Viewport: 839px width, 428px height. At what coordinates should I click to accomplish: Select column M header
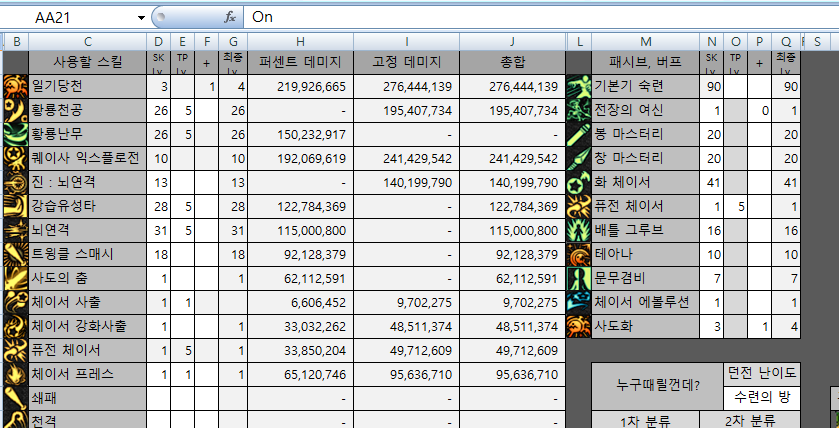click(644, 40)
